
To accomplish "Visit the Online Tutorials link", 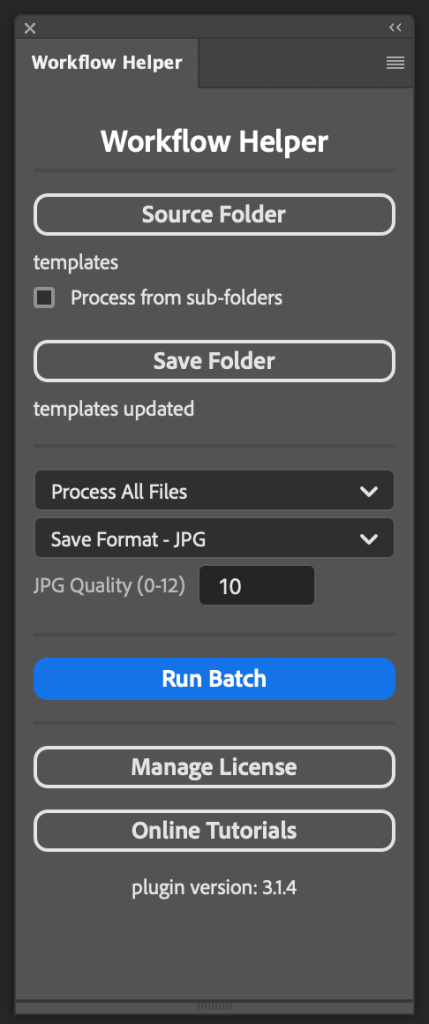I will click(214, 831).
